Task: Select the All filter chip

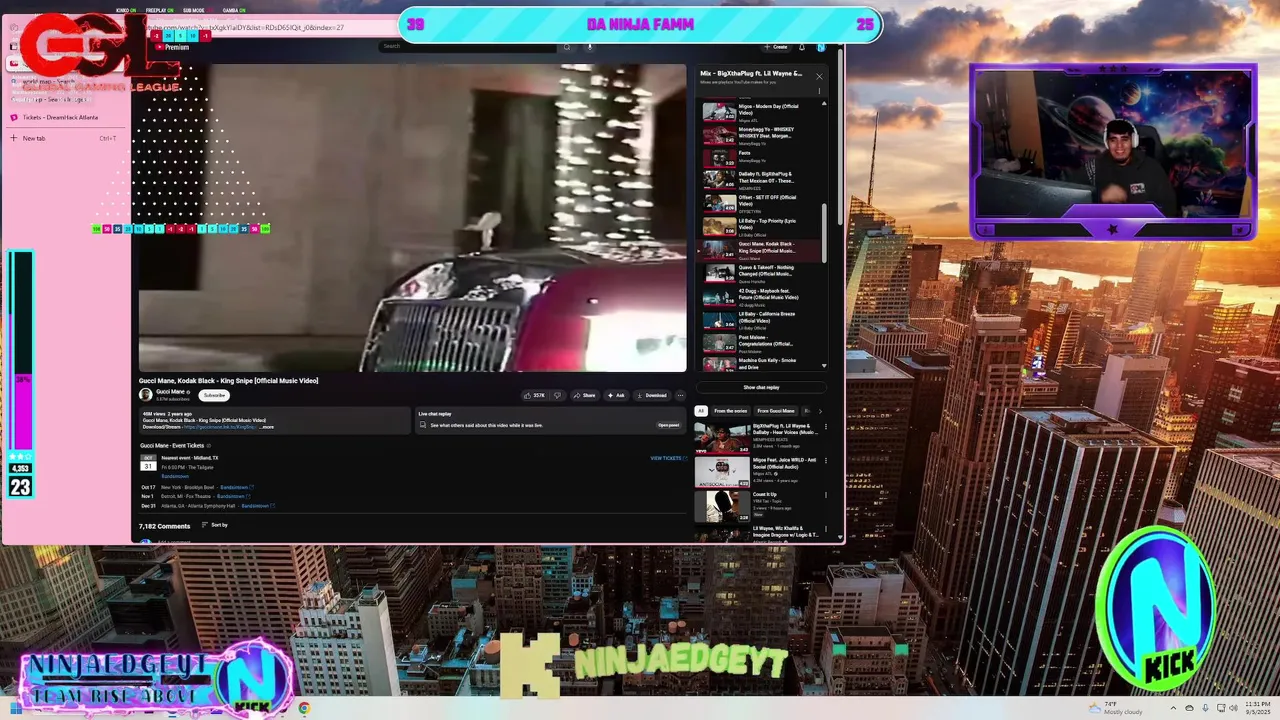Action: point(701,411)
